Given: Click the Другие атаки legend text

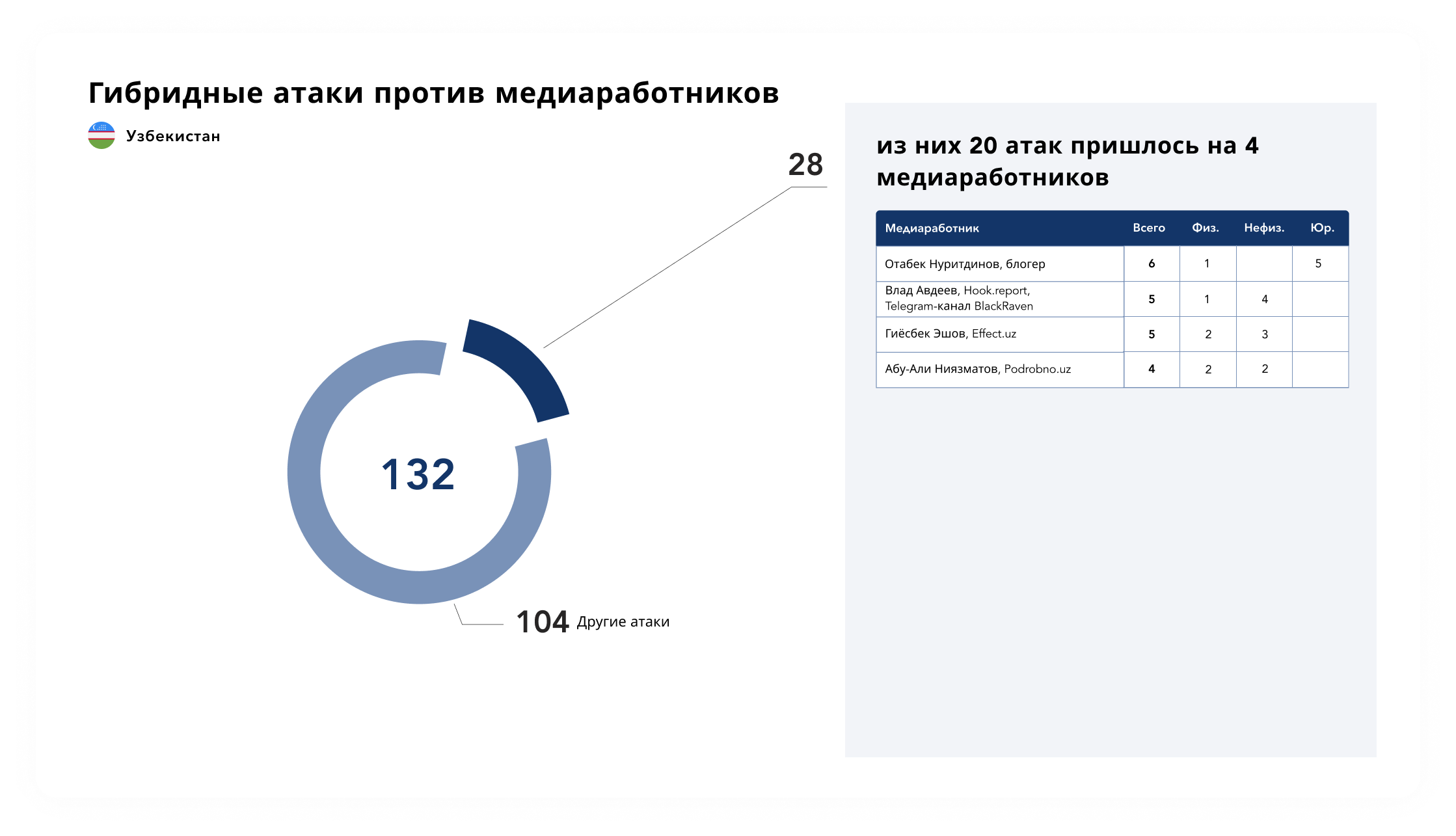Looking at the screenshot, I should 623,622.
